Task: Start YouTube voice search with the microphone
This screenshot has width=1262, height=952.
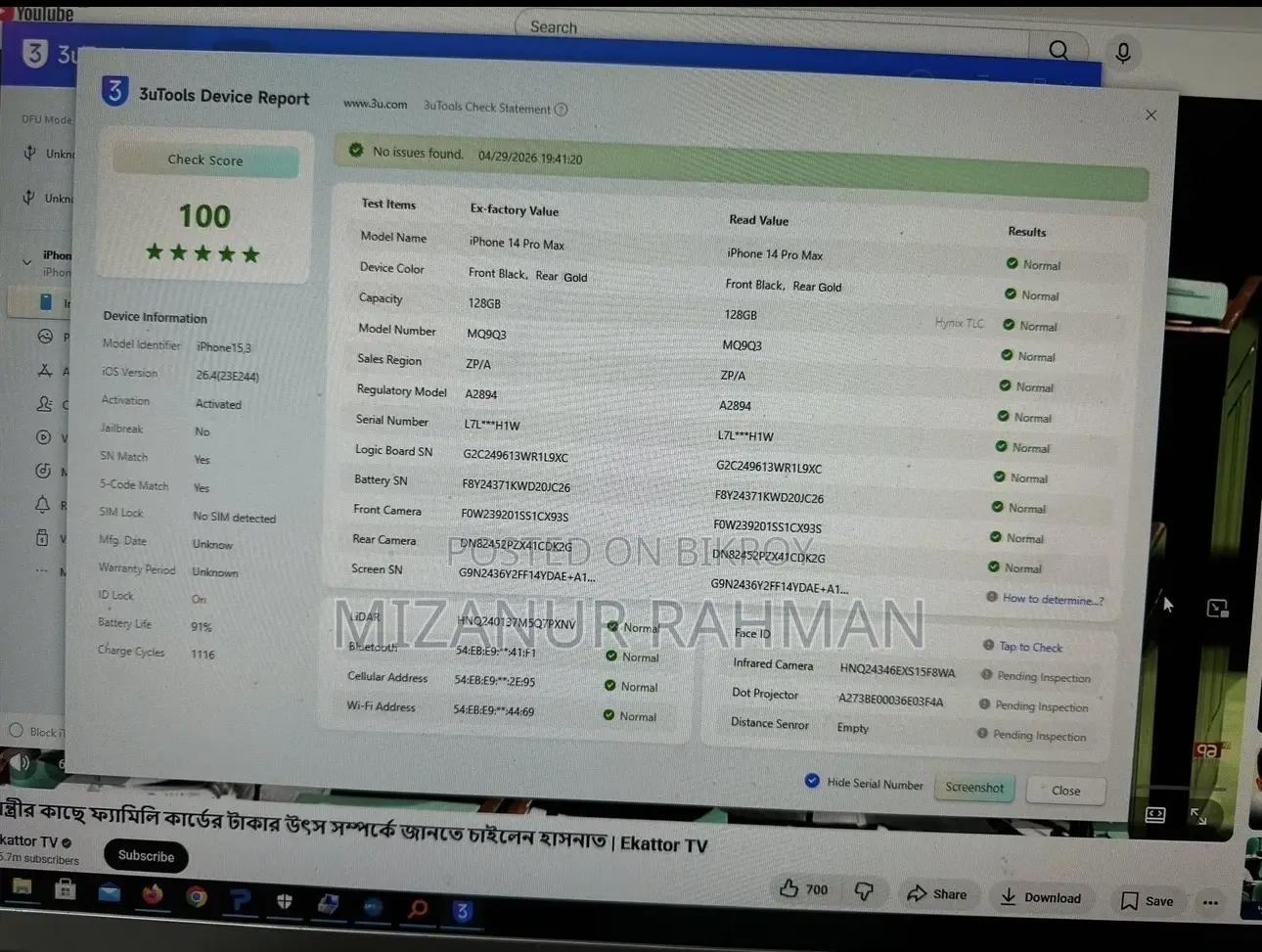Action: coord(1123,53)
